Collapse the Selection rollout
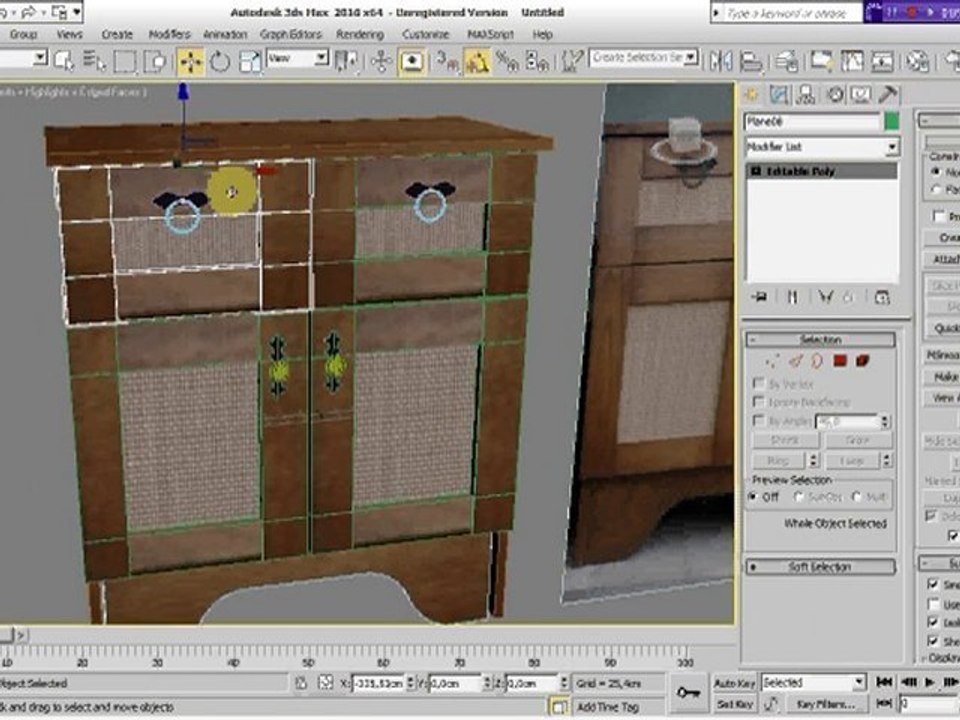Screen dimensions: 960x720 pyautogui.click(x=820, y=339)
